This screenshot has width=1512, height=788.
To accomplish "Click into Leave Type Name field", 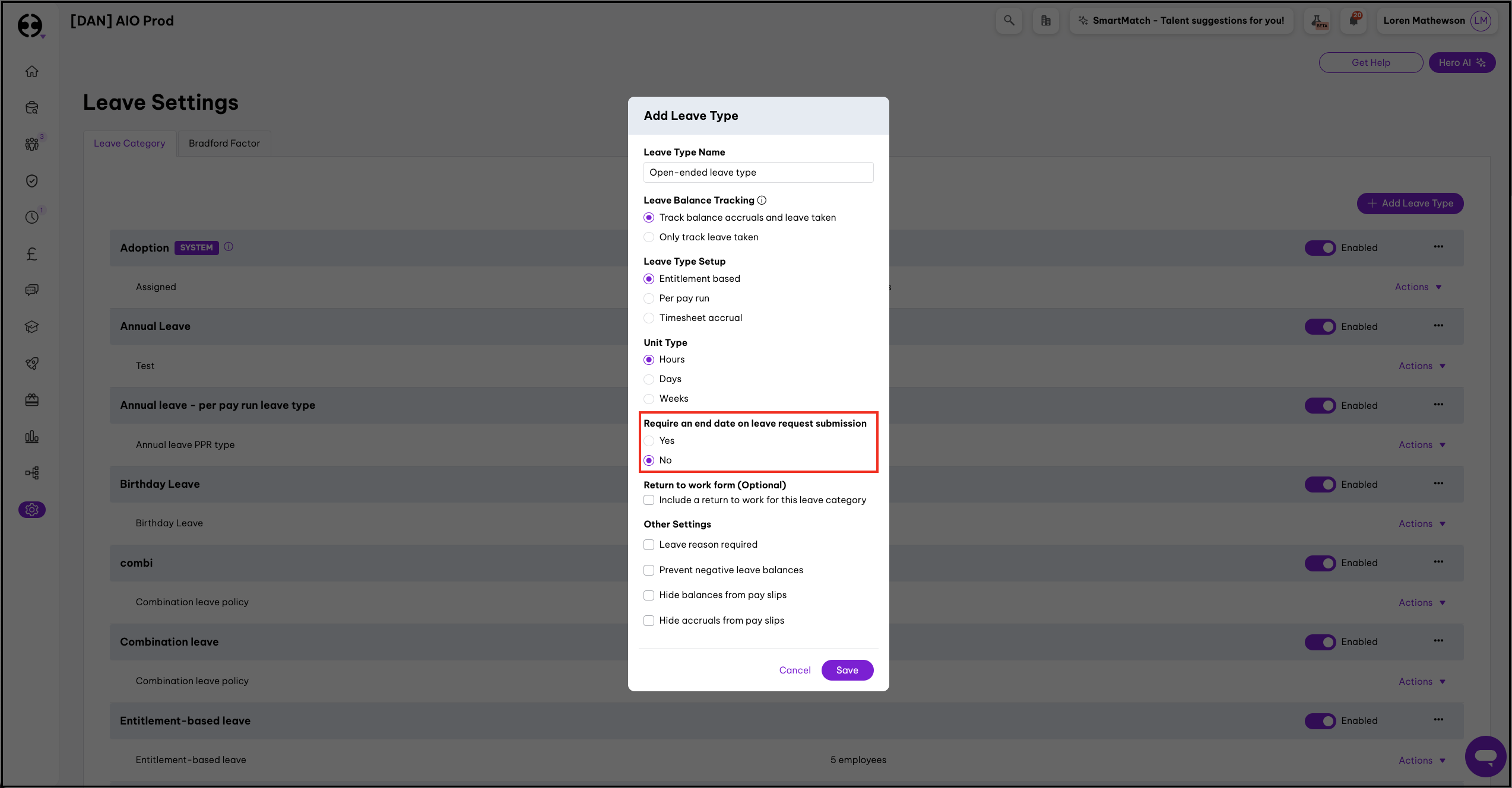I will (x=758, y=173).
